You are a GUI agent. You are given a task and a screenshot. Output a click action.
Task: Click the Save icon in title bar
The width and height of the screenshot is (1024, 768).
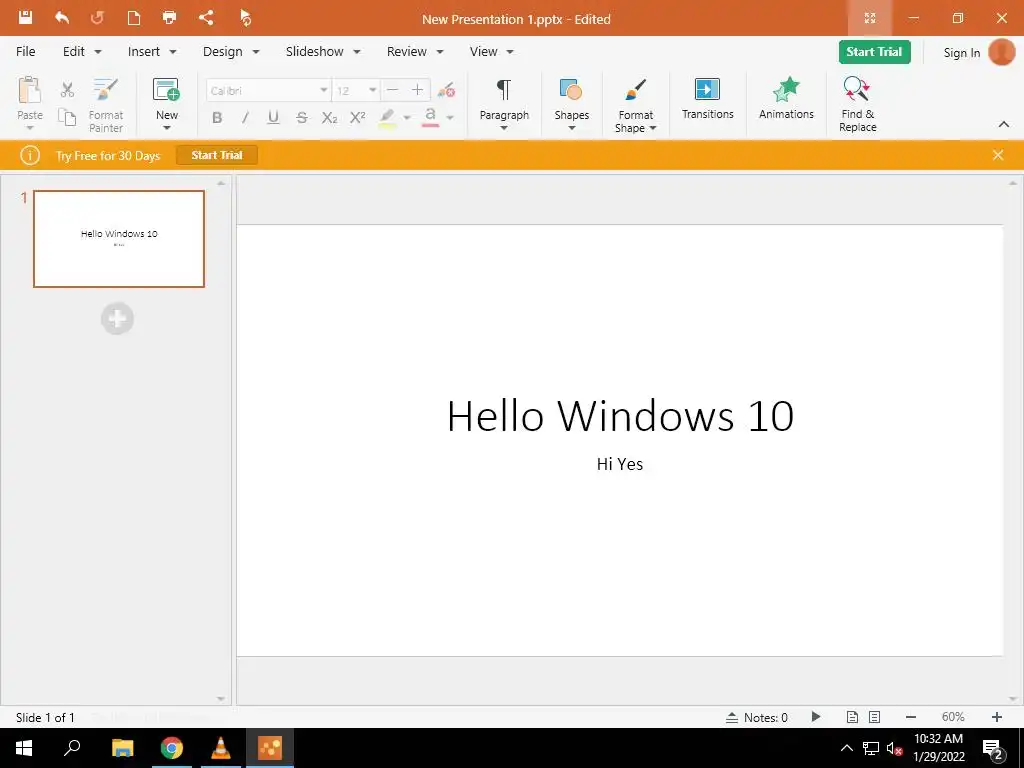(x=25, y=18)
